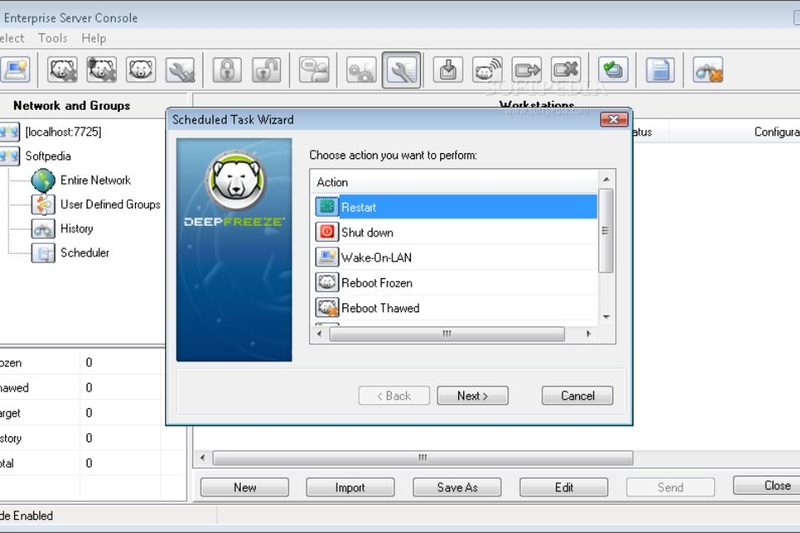This screenshot has width=800, height=533.
Task: Select the Wake-On-LAN action
Action: (x=455, y=257)
